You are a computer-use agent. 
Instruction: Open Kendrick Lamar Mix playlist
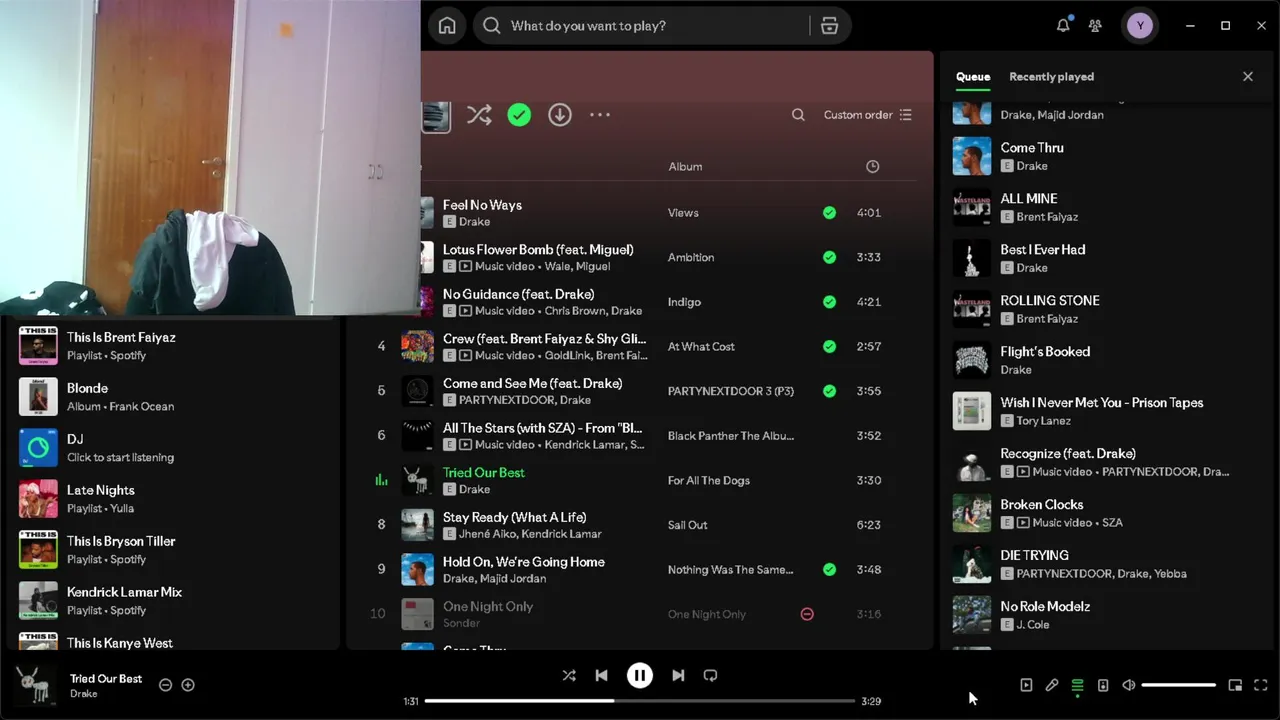pos(172,601)
